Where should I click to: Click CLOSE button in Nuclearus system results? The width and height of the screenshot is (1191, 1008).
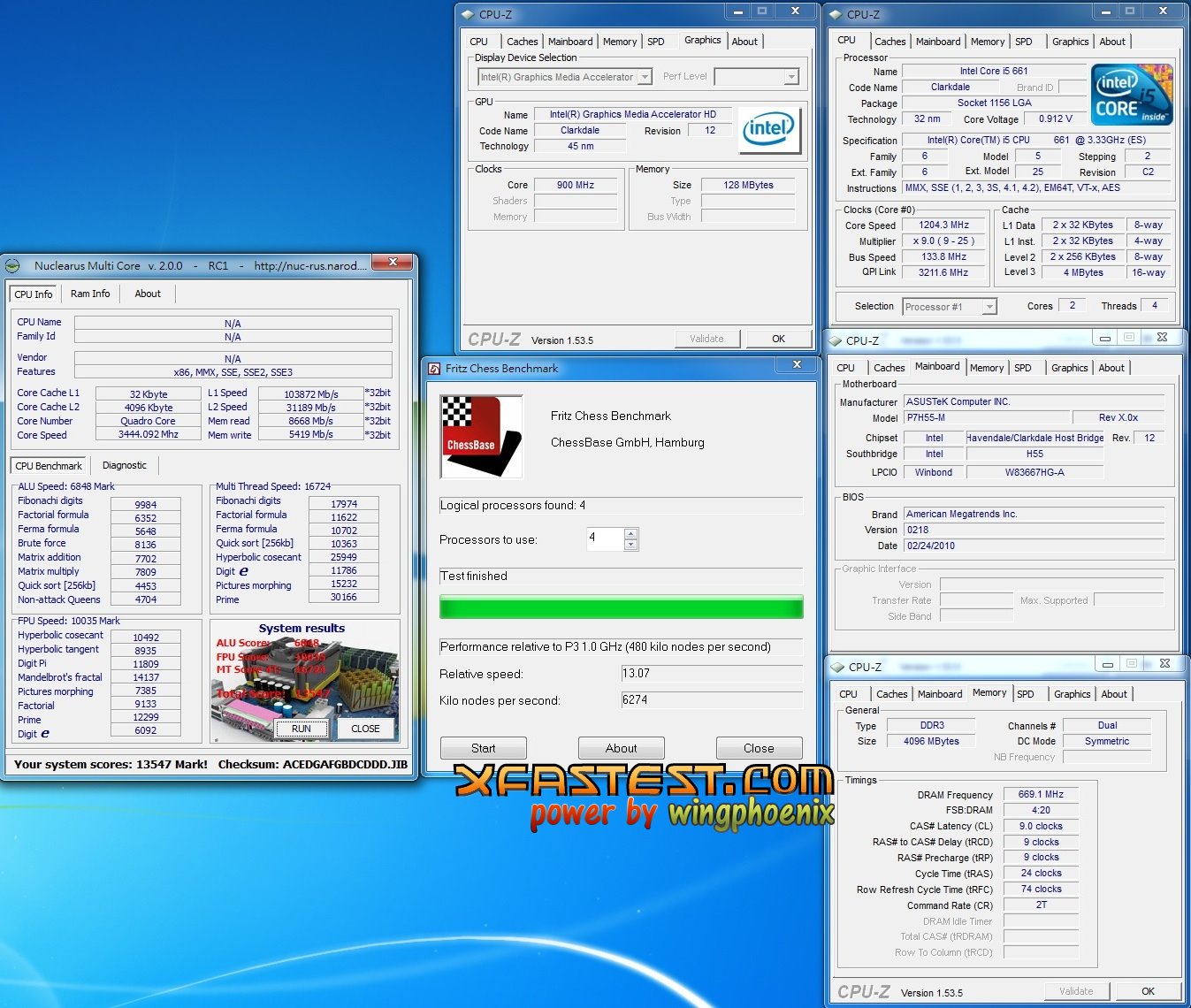(365, 729)
